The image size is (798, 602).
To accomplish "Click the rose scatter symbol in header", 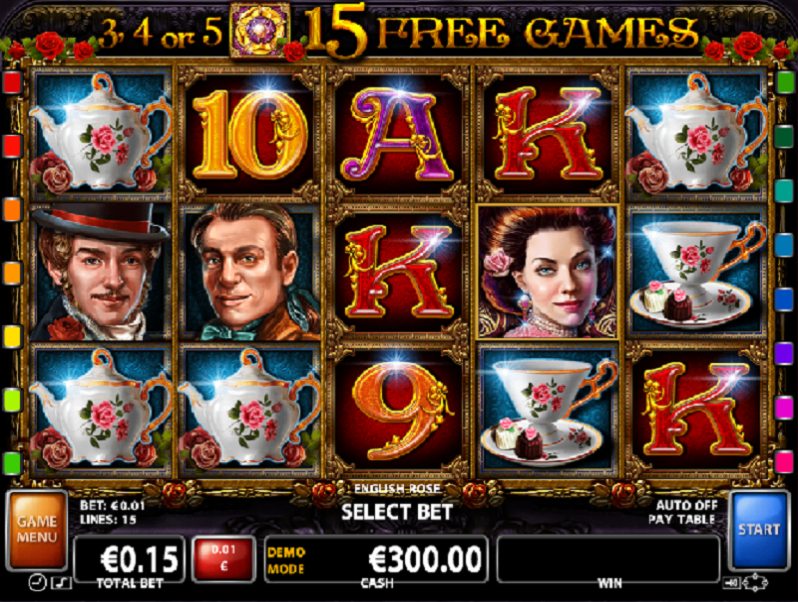I will tap(260, 30).
